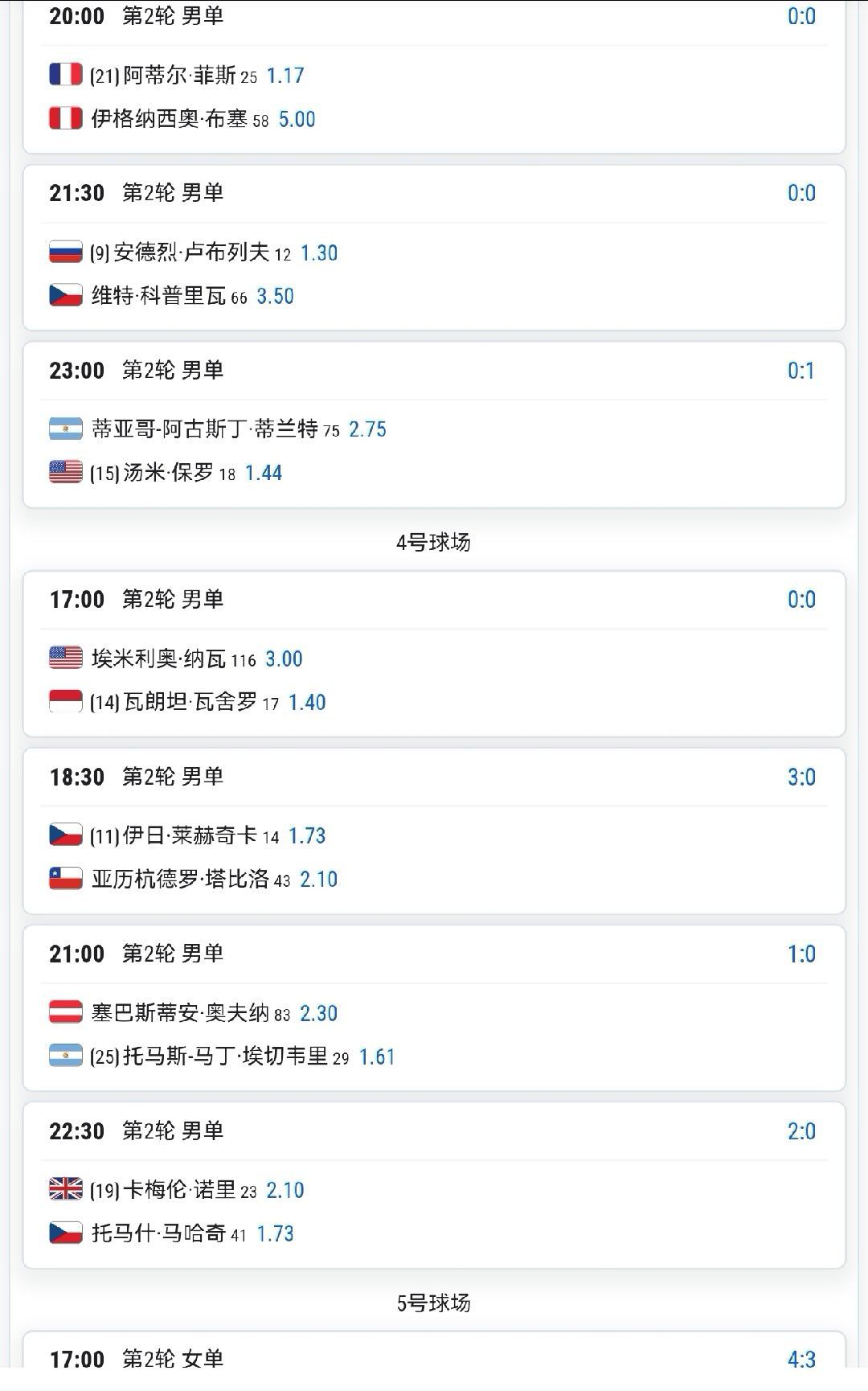Select odds 3.50 for 维特·科普里瓦
Screen dimensions: 868x1391
[x=276, y=296]
